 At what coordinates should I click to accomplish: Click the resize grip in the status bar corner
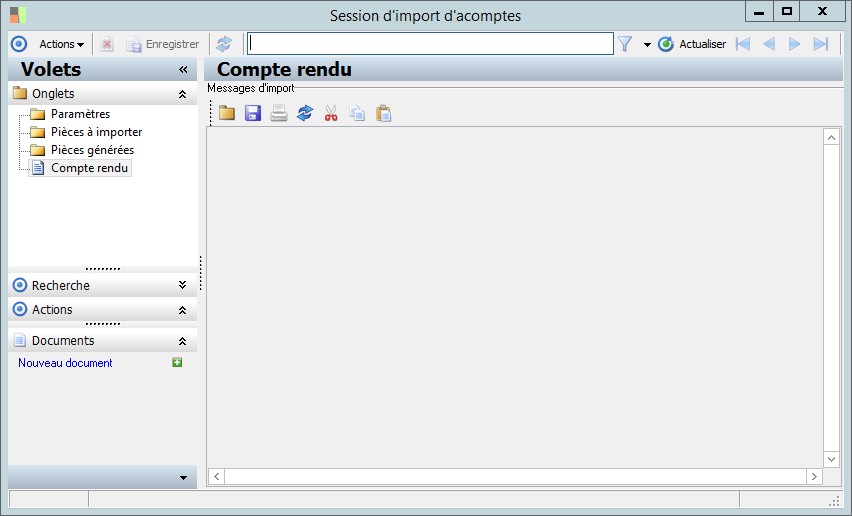tap(834, 500)
